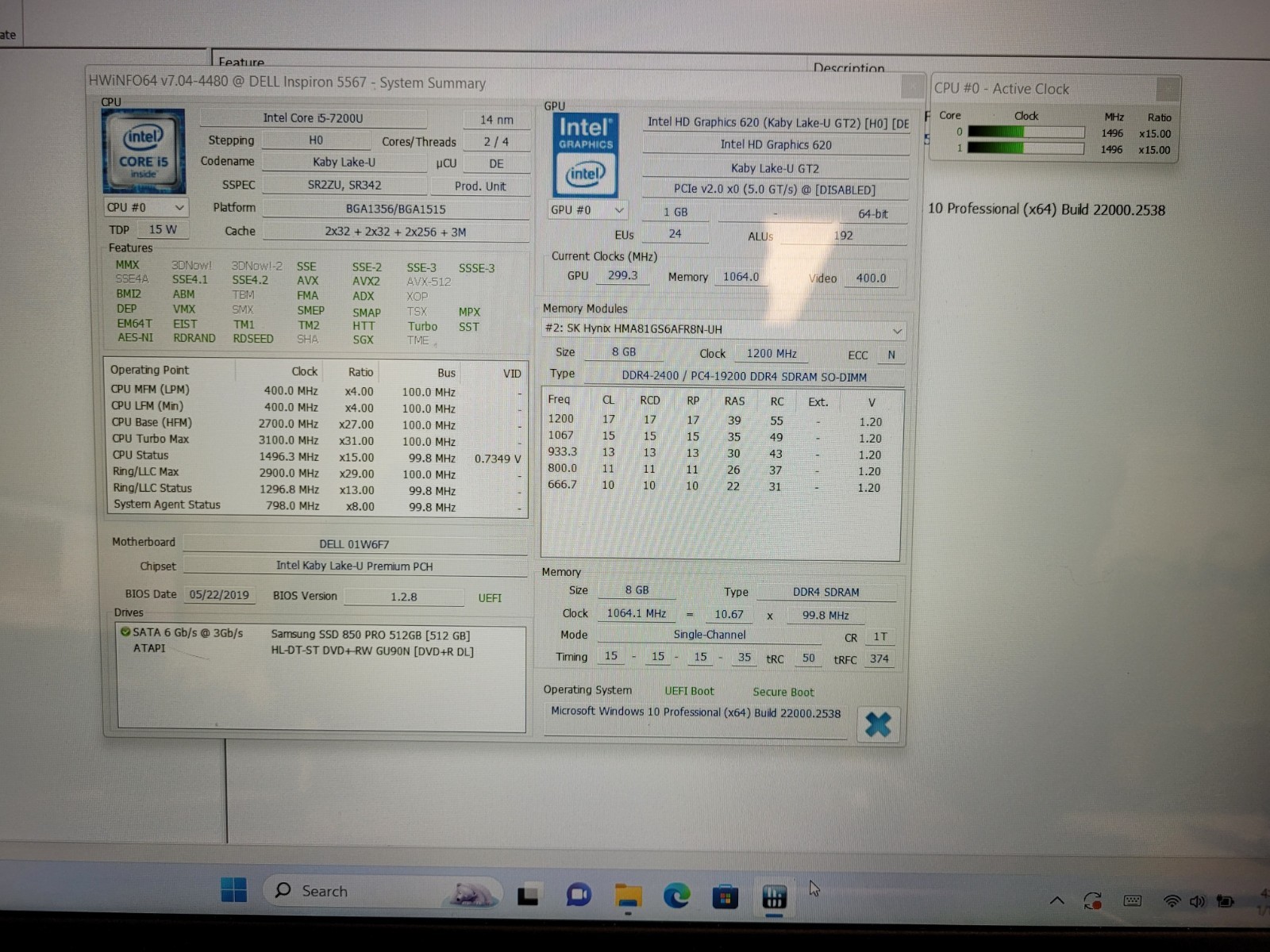Click the Feature column header in background window
Screen dimensions: 1270x952
[x=241, y=61]
